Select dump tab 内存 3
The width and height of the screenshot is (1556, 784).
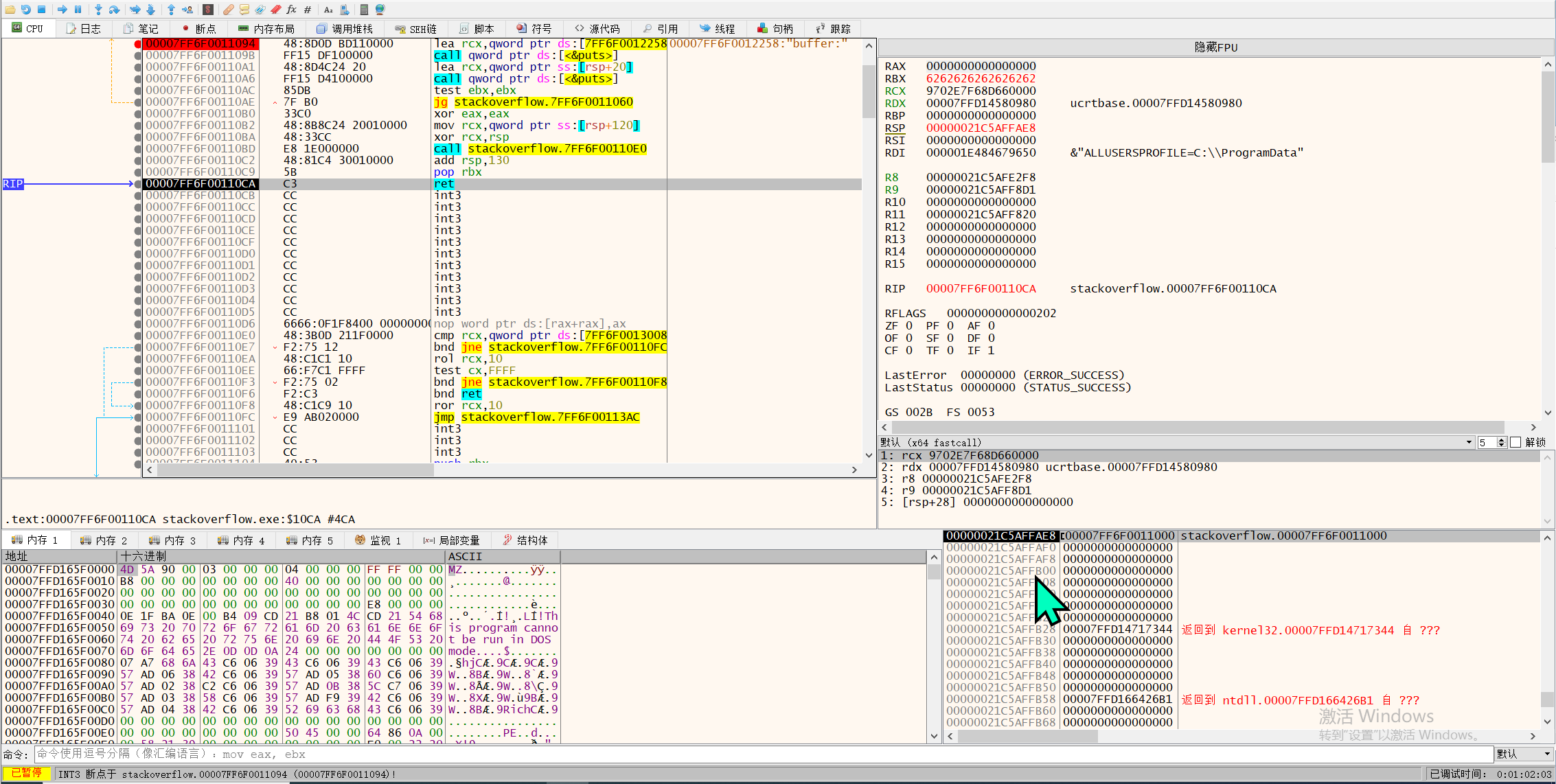(172, 540)
